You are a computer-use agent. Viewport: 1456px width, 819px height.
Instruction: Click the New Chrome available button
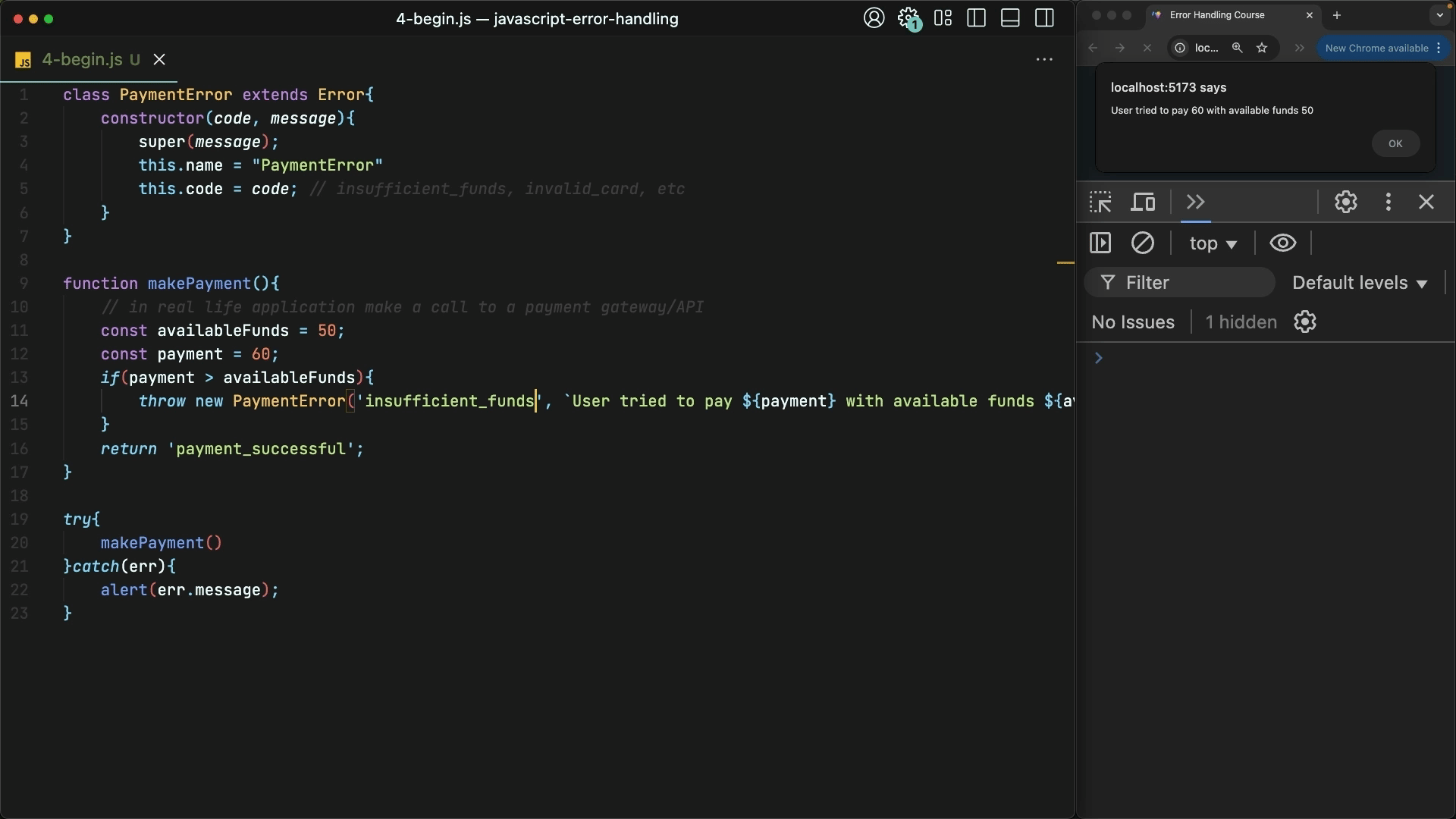pos(1376,48)
